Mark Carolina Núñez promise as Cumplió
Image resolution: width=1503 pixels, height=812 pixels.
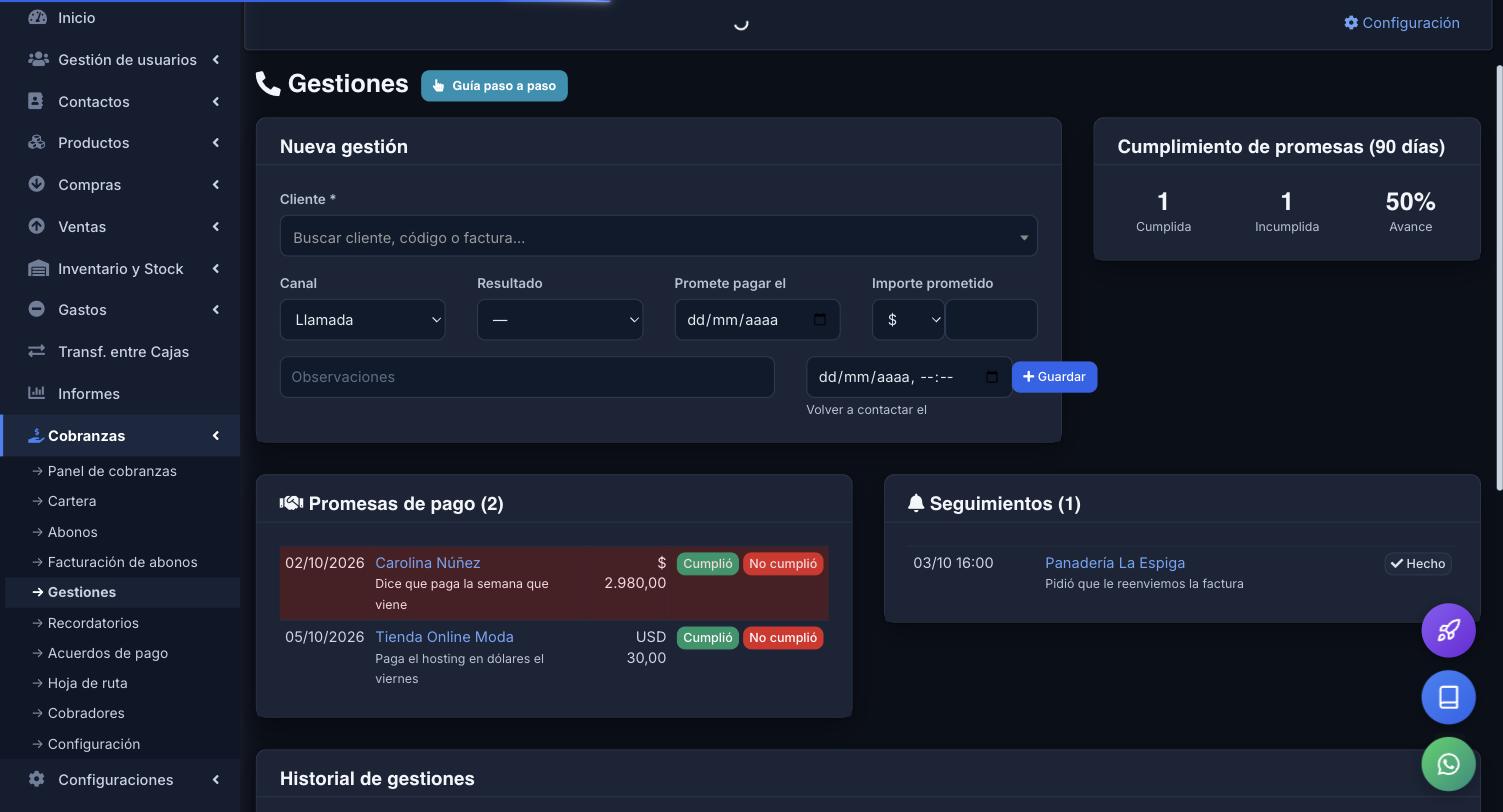707,564
